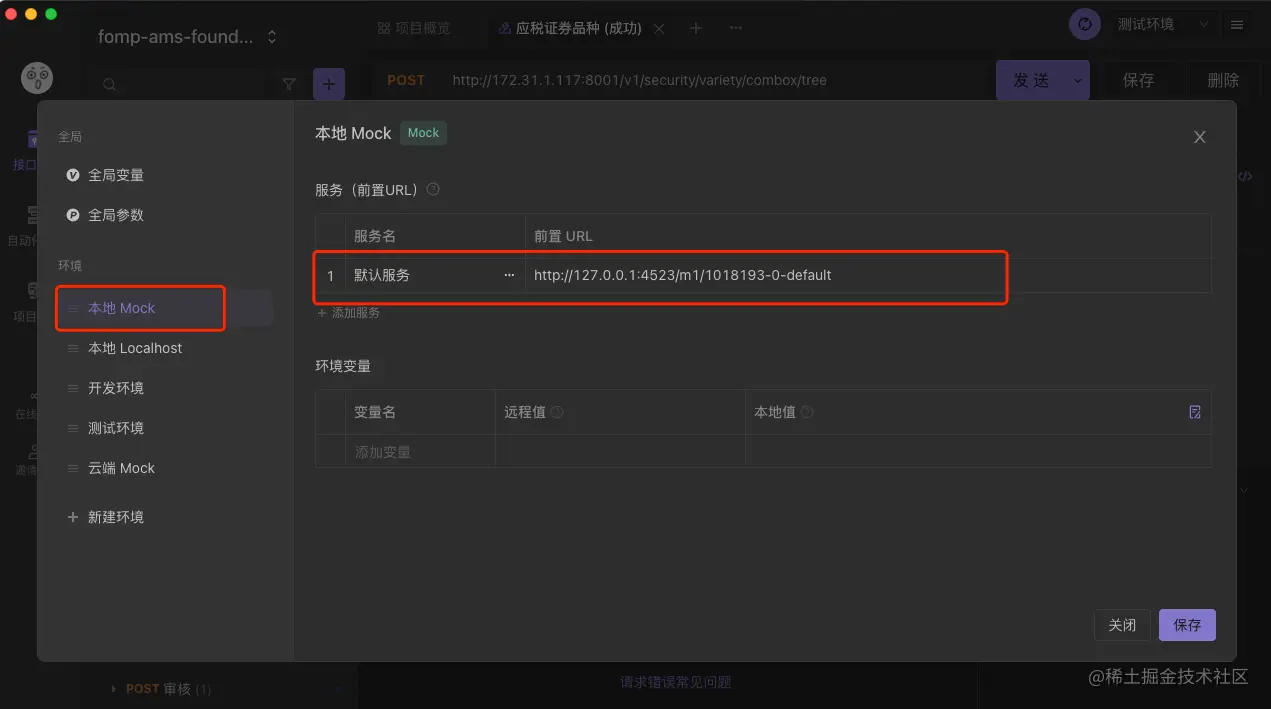This screenshot has height=709, width=1271.
Task: Open the filter funnel icon
Action: coord(289,85)
